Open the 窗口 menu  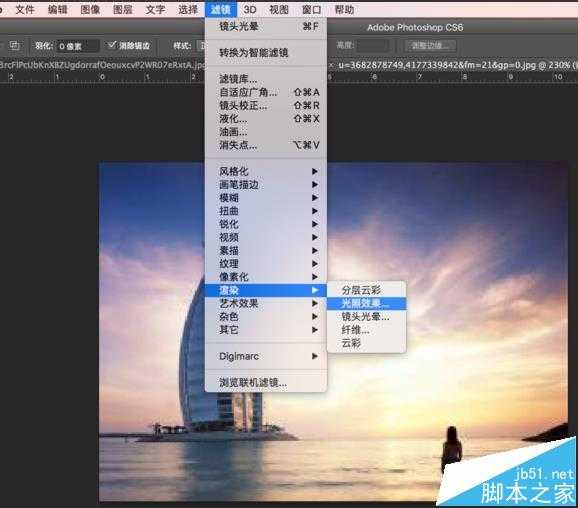pos(311,9)
